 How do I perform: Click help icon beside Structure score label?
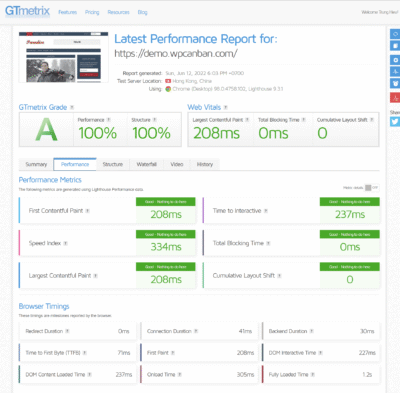(x=155, y=120)
